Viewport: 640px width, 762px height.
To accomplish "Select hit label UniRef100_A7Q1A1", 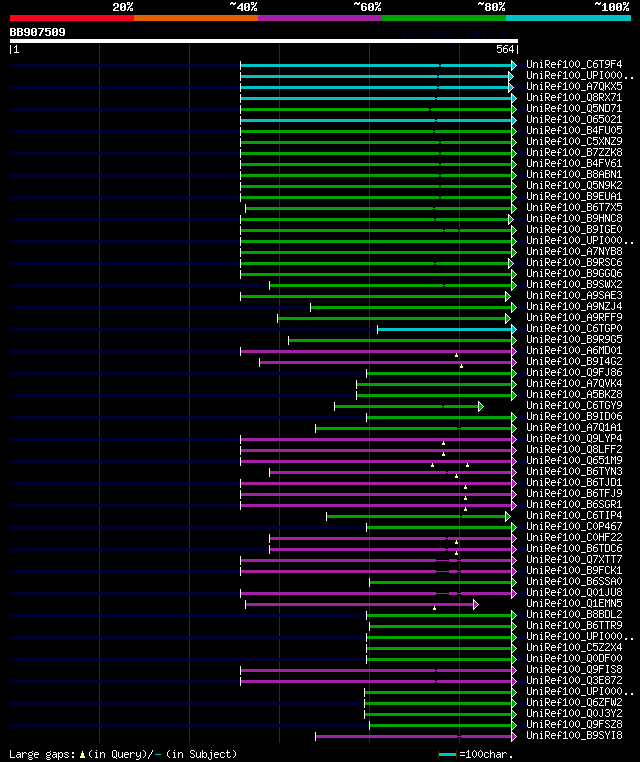I will coord(574,428).
